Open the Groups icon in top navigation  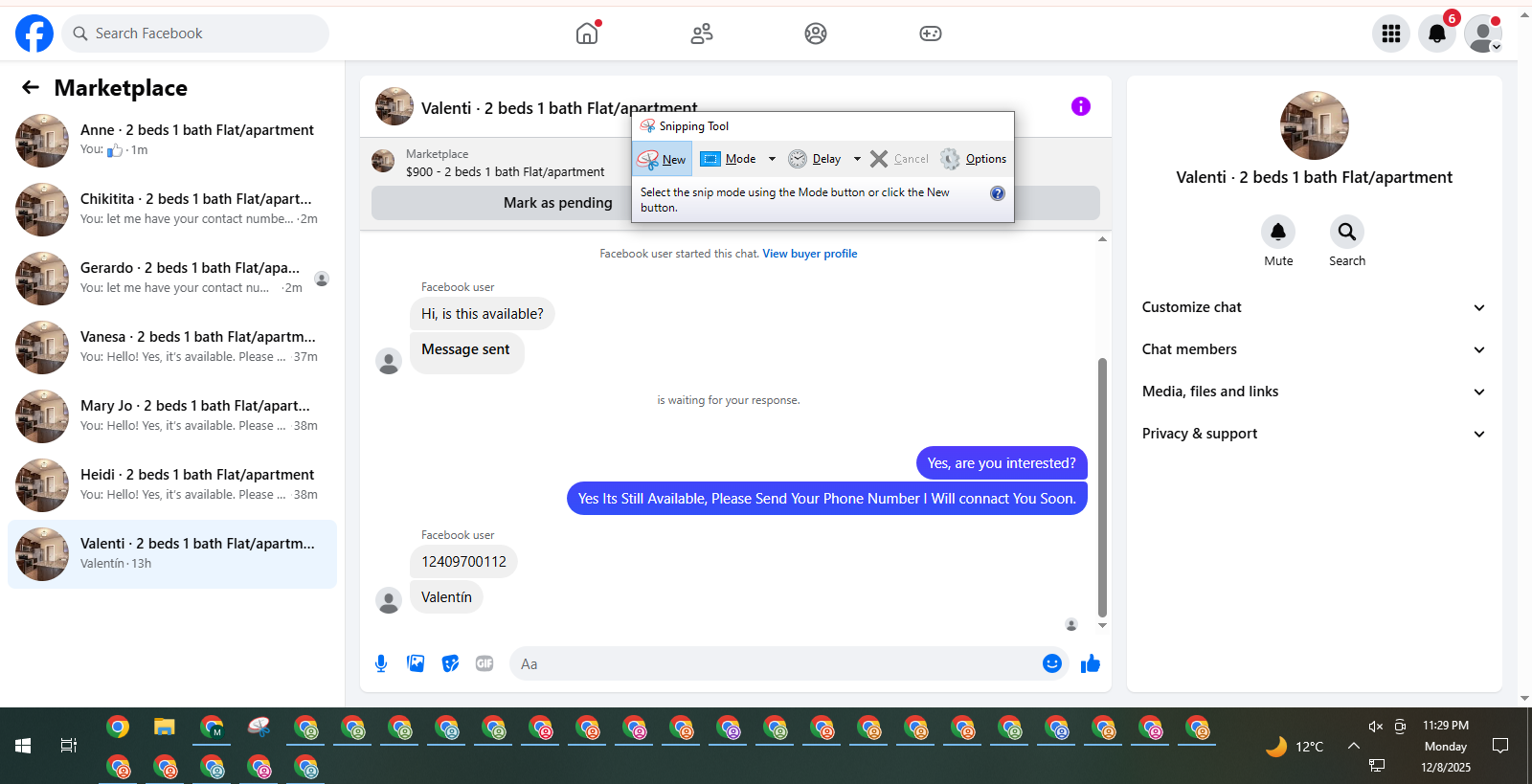coord(816,34)
